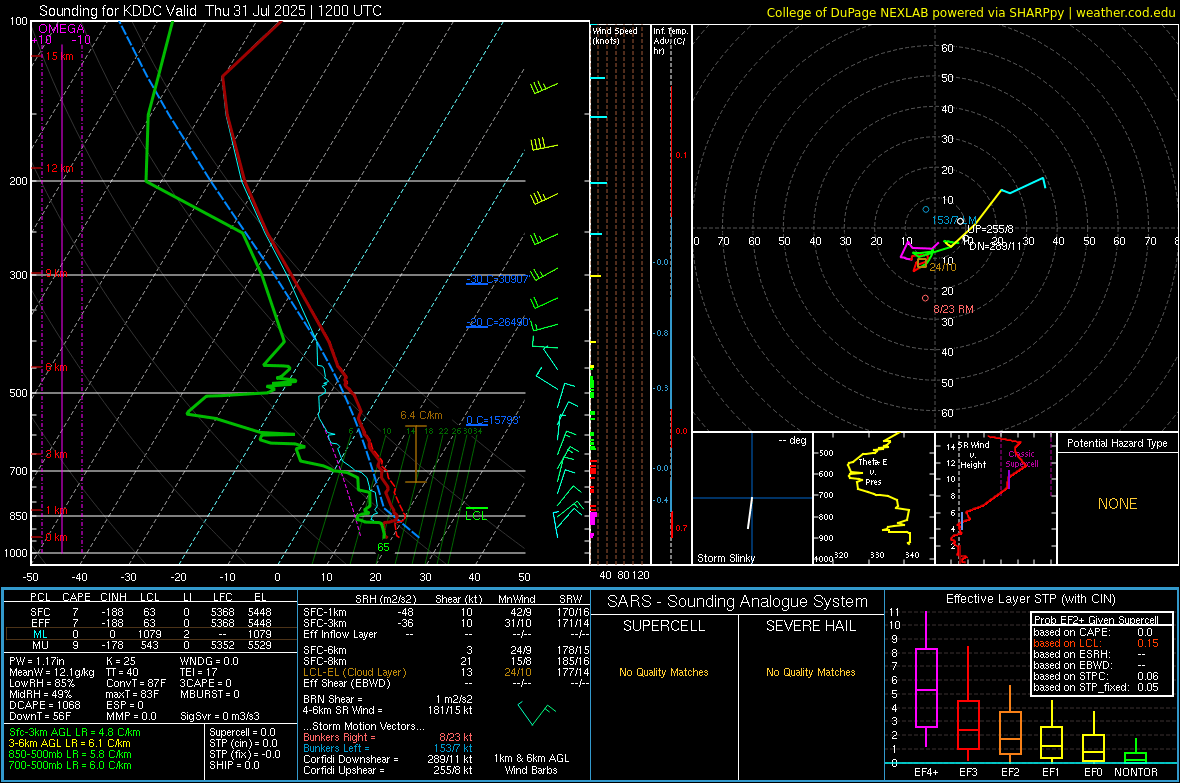
Task: Select the '15 km' height marker
Action: tap(59, 56)
